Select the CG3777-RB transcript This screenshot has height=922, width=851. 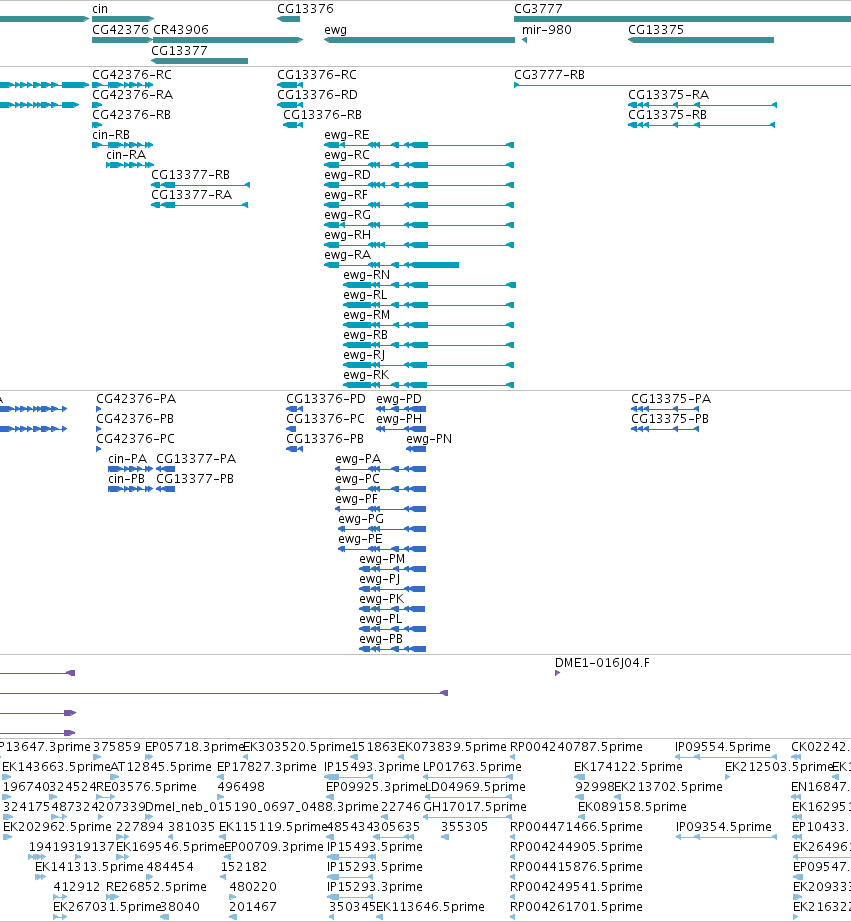(549, 75)
